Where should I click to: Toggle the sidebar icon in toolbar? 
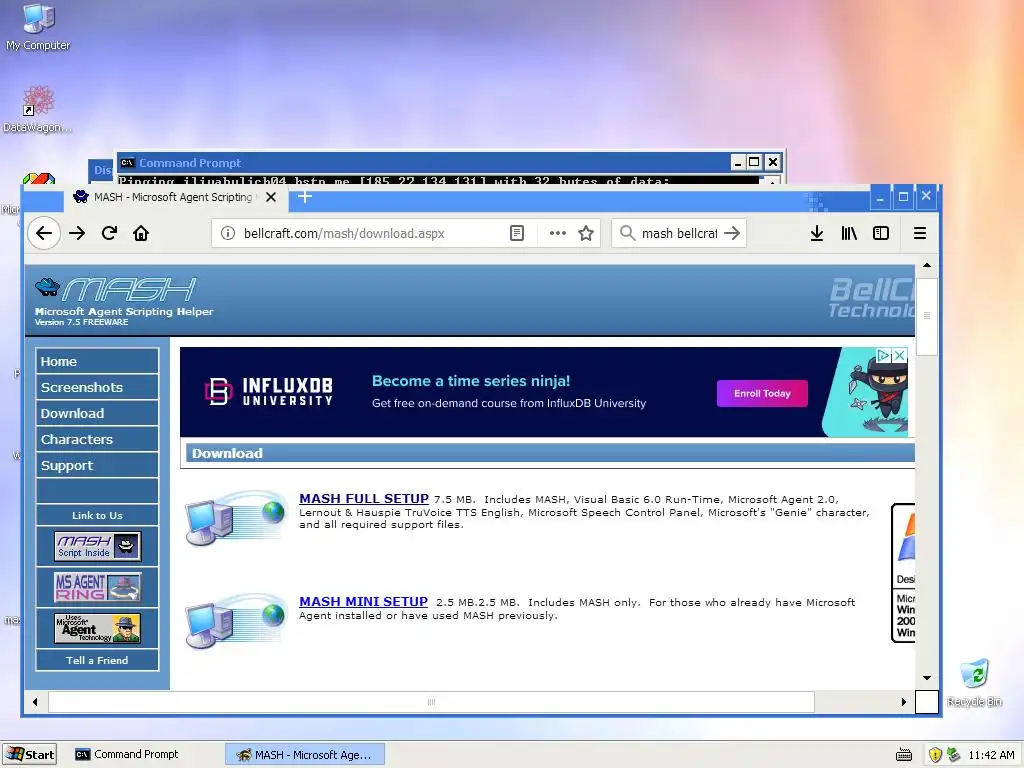click(x=881, y=233)
